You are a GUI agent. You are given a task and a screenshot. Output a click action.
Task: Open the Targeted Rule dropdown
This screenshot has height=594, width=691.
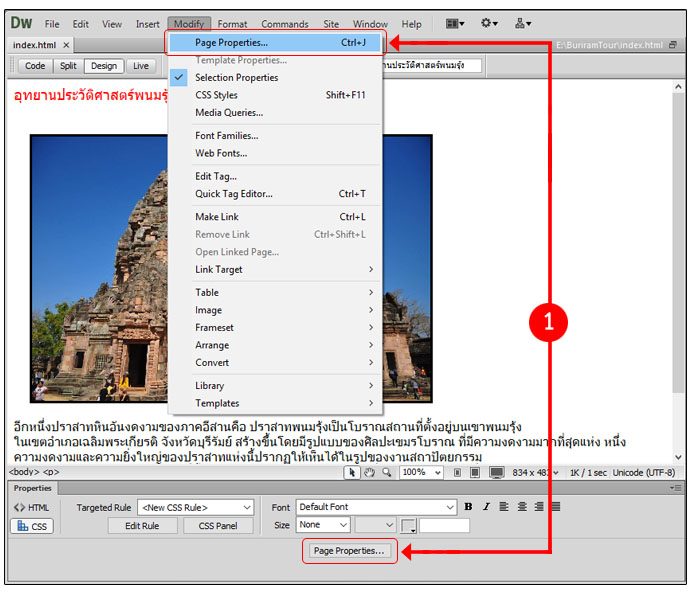[x=195, y=508]
